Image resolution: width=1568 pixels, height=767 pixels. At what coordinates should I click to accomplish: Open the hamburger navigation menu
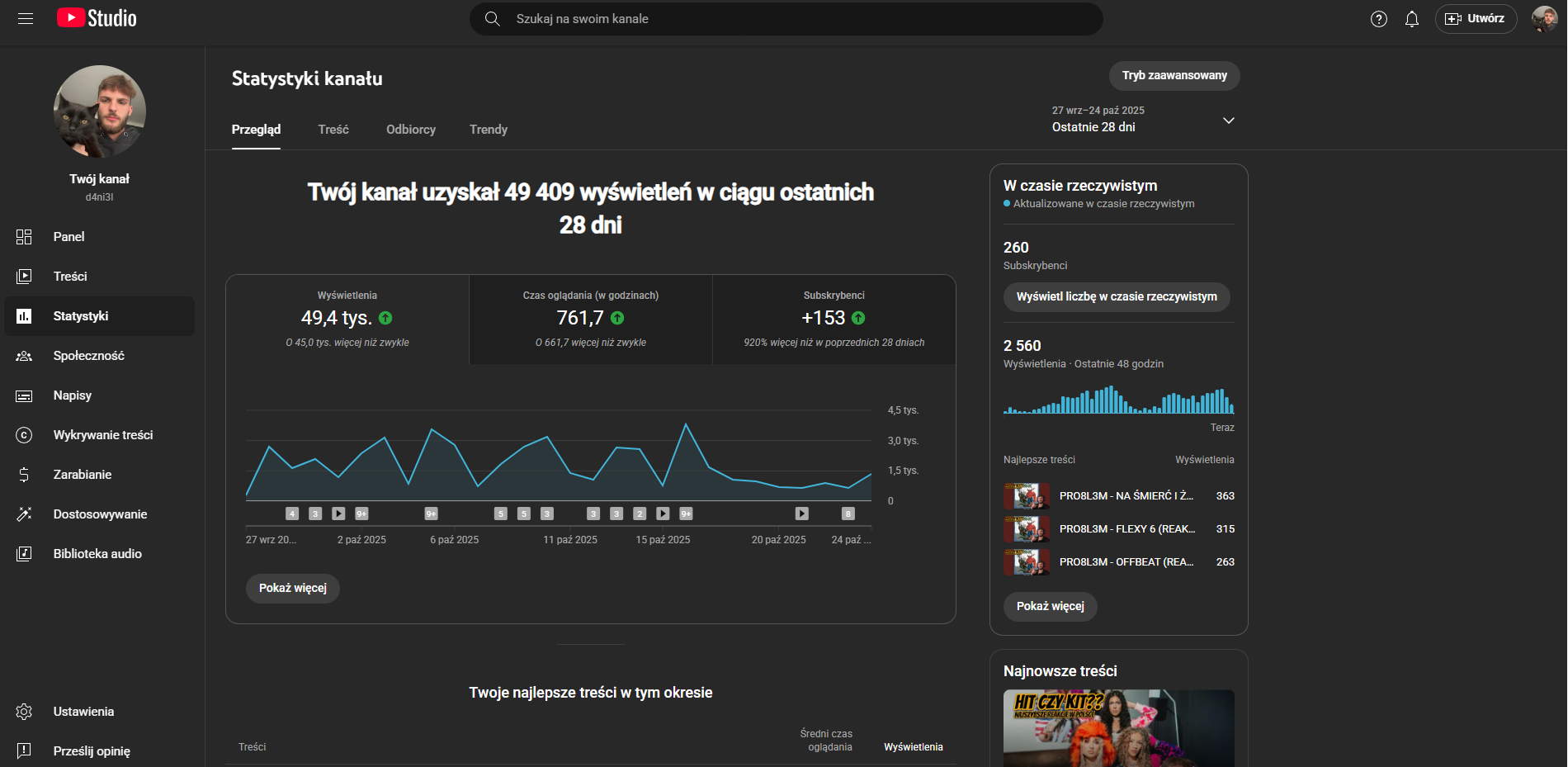tap(26, 18)
